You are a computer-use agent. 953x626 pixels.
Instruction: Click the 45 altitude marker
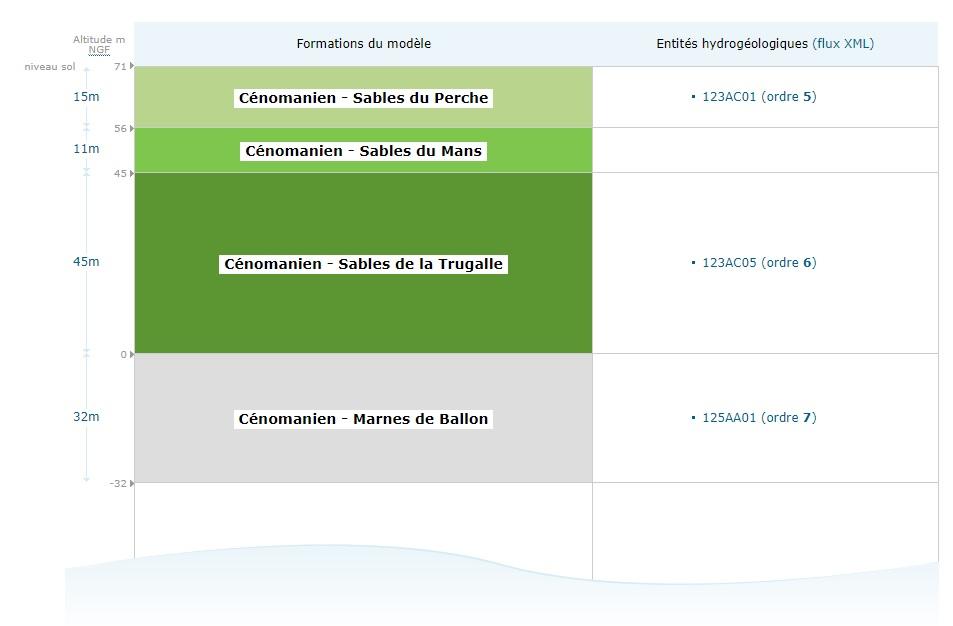[120, 173]
